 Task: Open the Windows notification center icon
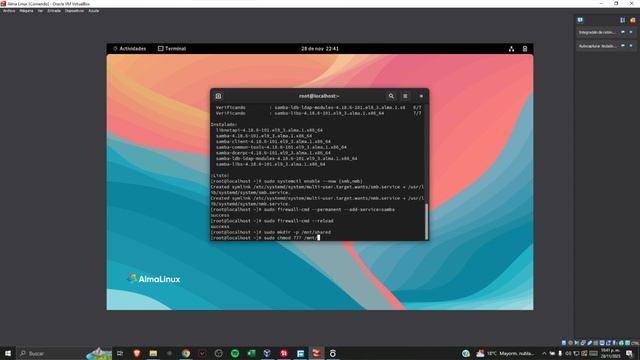click(629, 353)
